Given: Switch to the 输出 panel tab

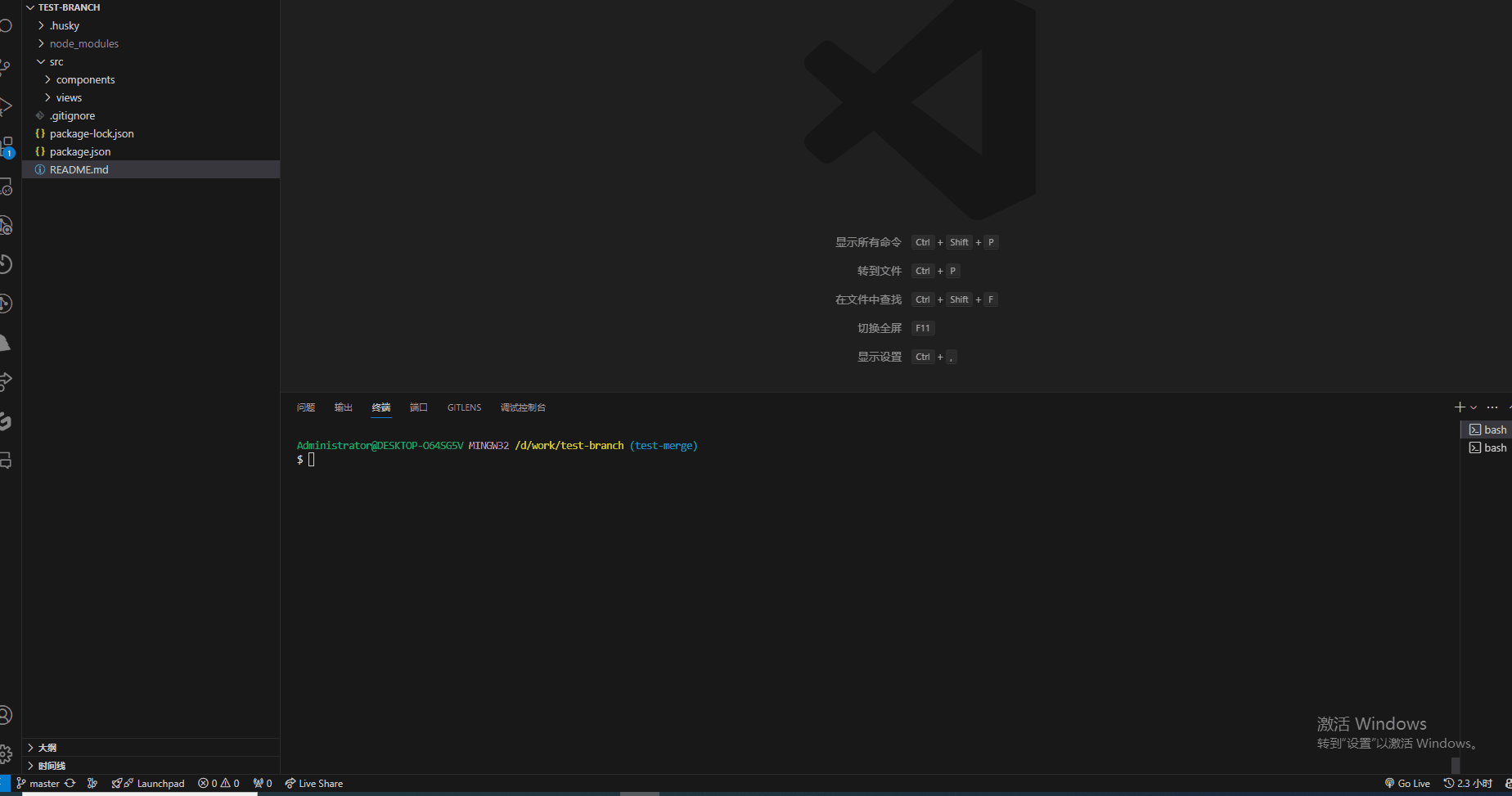Looking at the screenshot, I should coord(343,407).
